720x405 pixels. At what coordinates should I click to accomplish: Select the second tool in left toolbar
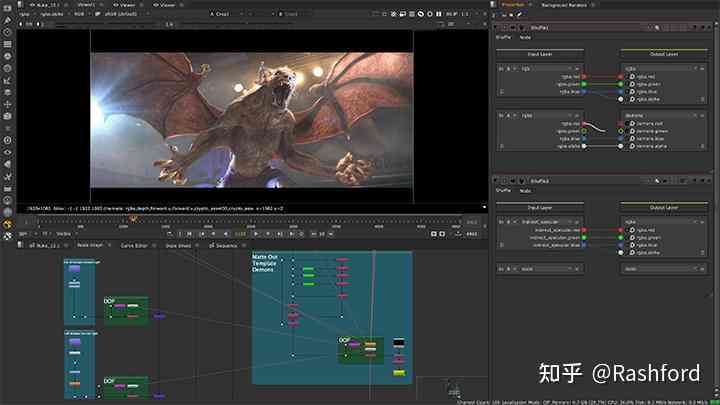7,20
